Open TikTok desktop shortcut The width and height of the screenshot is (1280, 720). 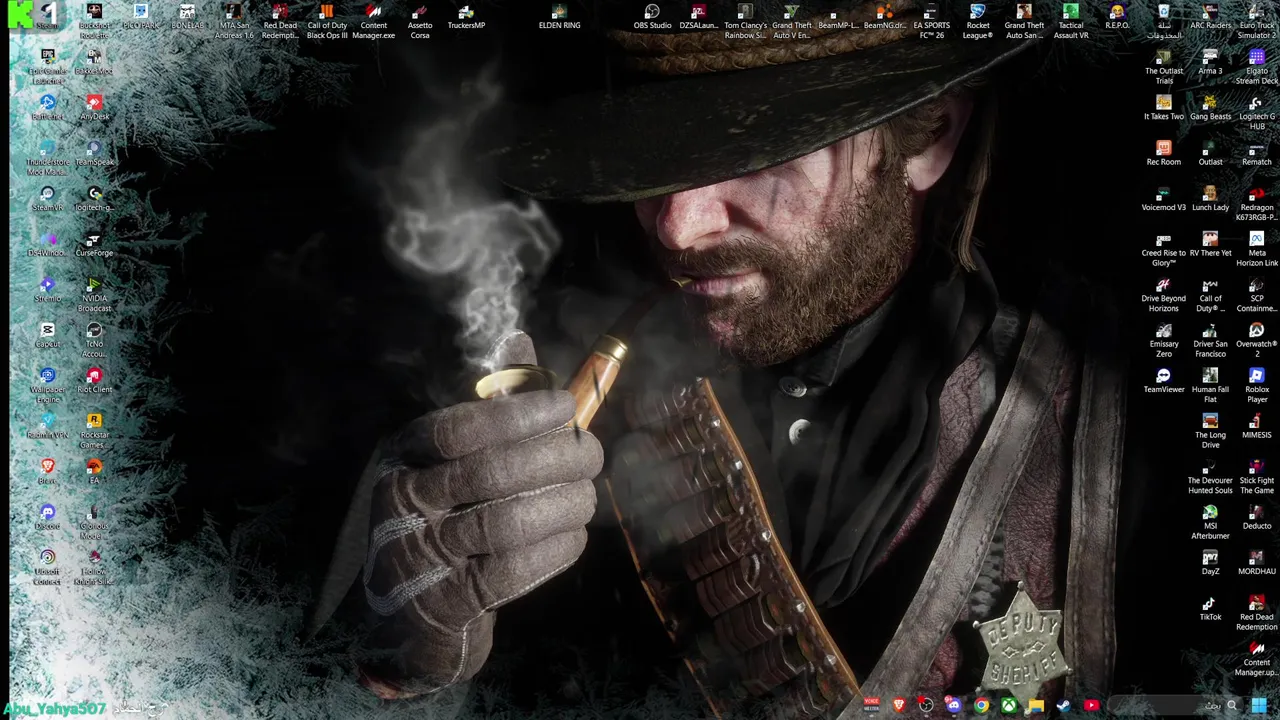[1210, 608]
